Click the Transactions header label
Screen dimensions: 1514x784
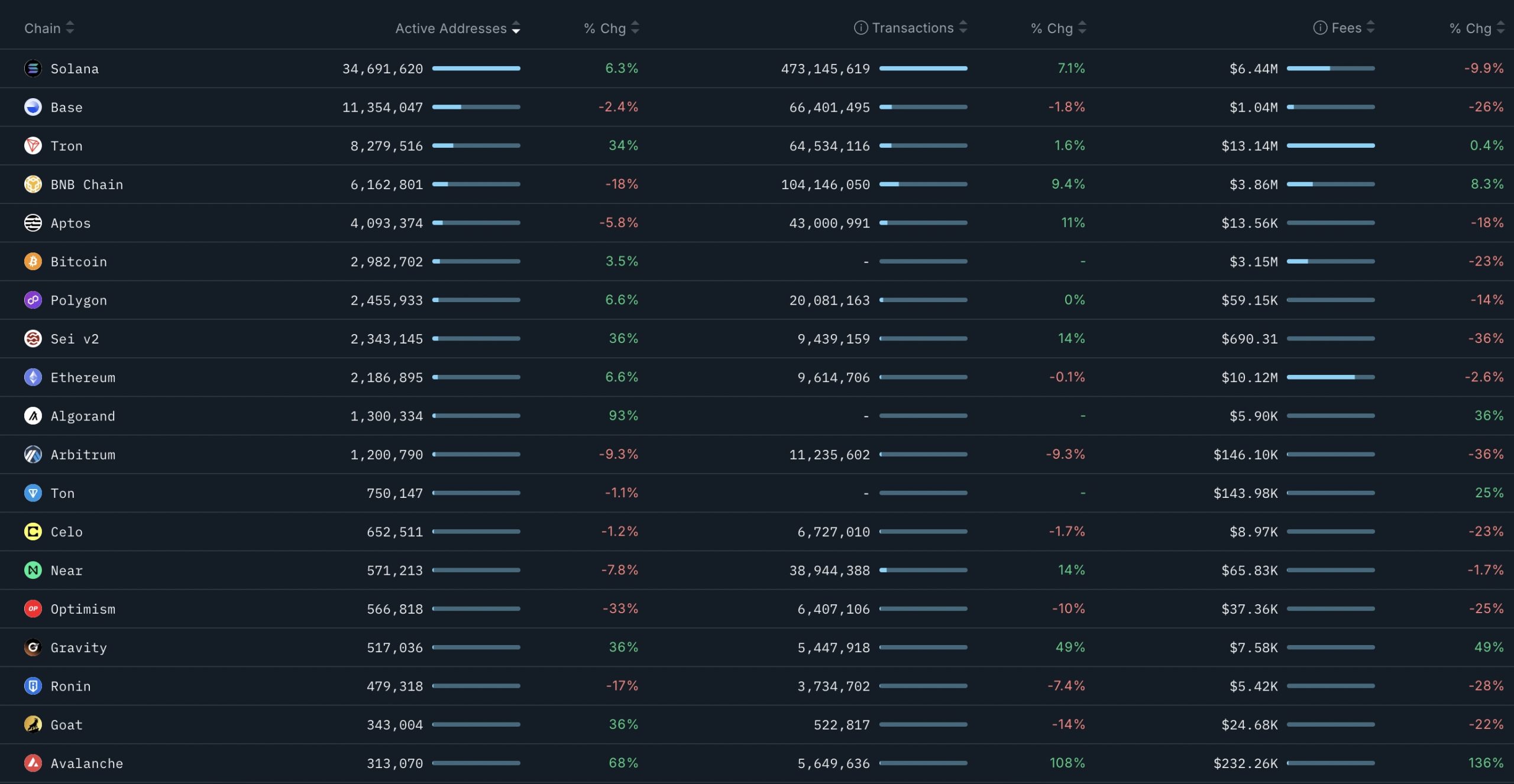(x=913, y=28)
